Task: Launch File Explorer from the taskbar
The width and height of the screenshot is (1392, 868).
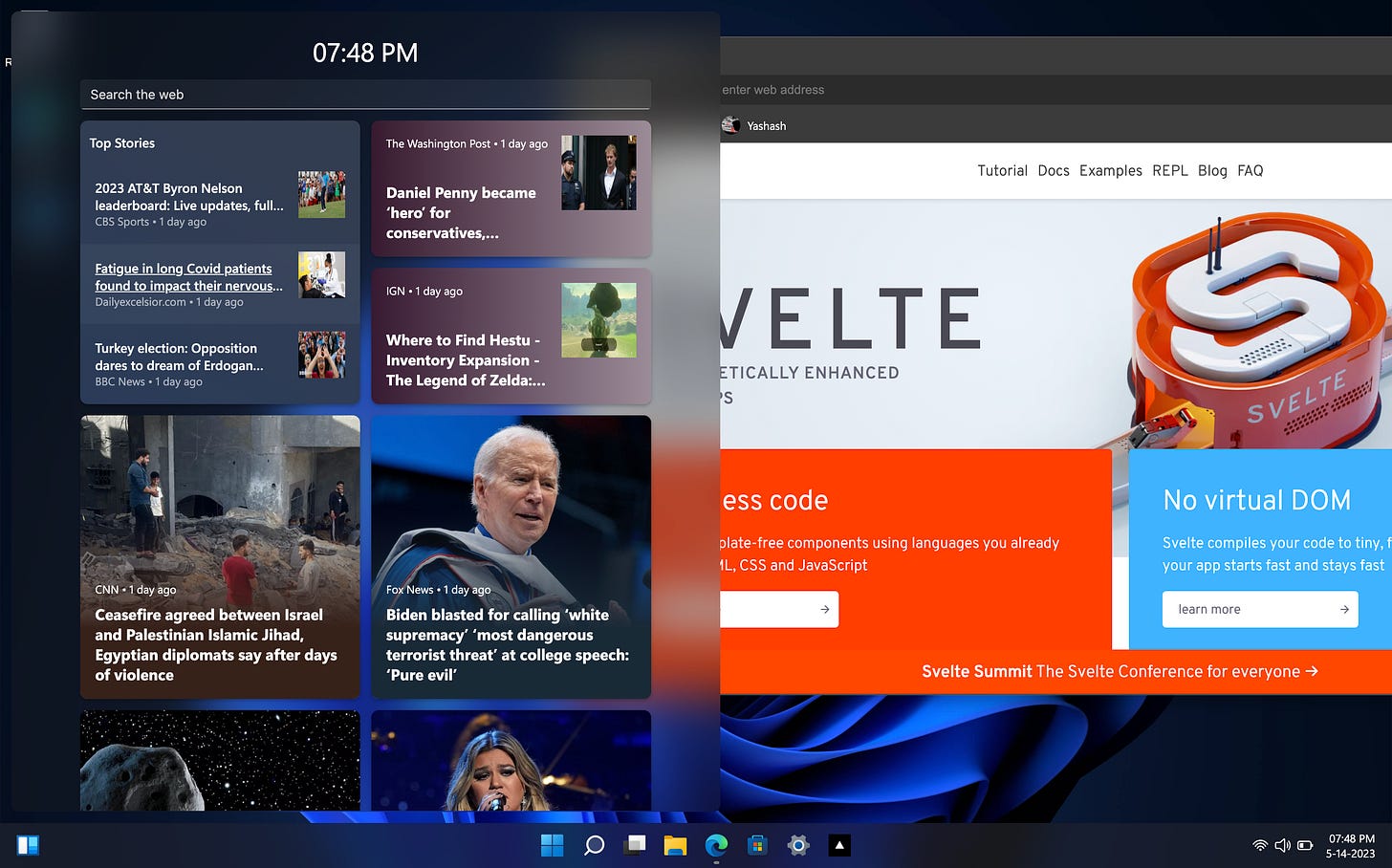Action: click(x=676, y=845)
